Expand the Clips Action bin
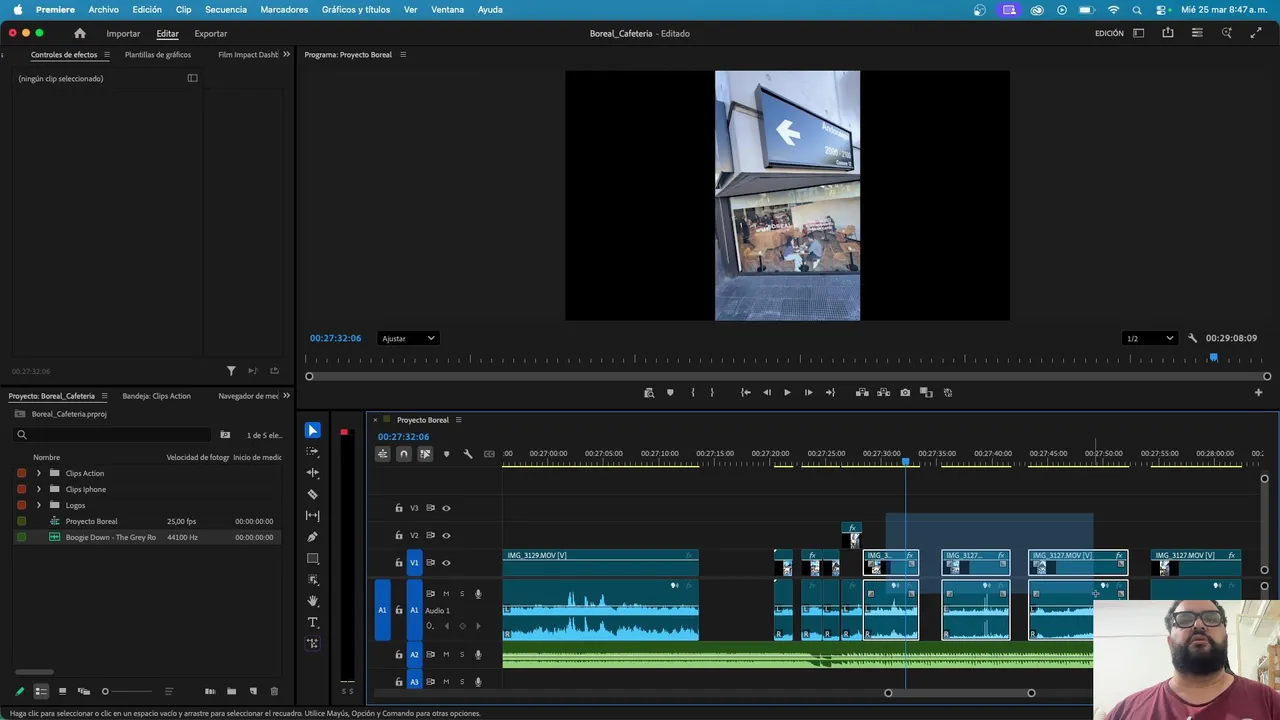Image resolution: width=1280 pixels, height=720 pixels. (x=39, y=473)
